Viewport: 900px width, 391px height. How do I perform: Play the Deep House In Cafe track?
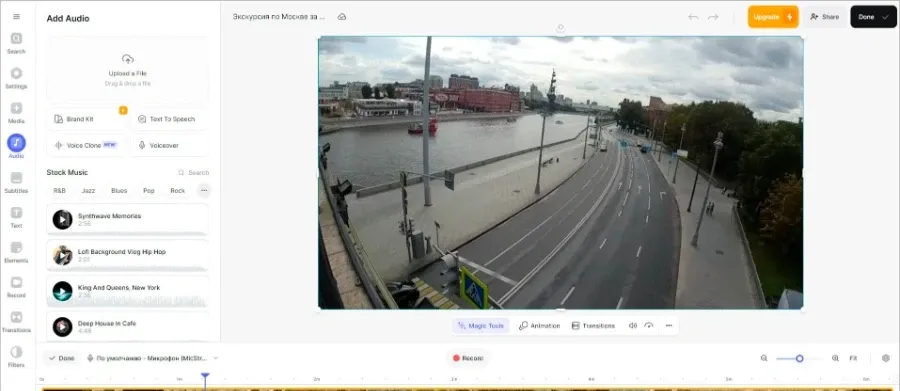[x=62, y=327]
